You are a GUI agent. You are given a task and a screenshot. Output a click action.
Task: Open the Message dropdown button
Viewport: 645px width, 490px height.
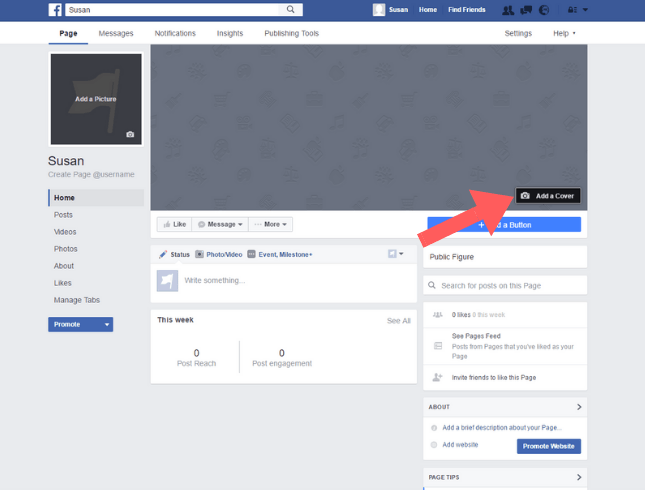220,224
